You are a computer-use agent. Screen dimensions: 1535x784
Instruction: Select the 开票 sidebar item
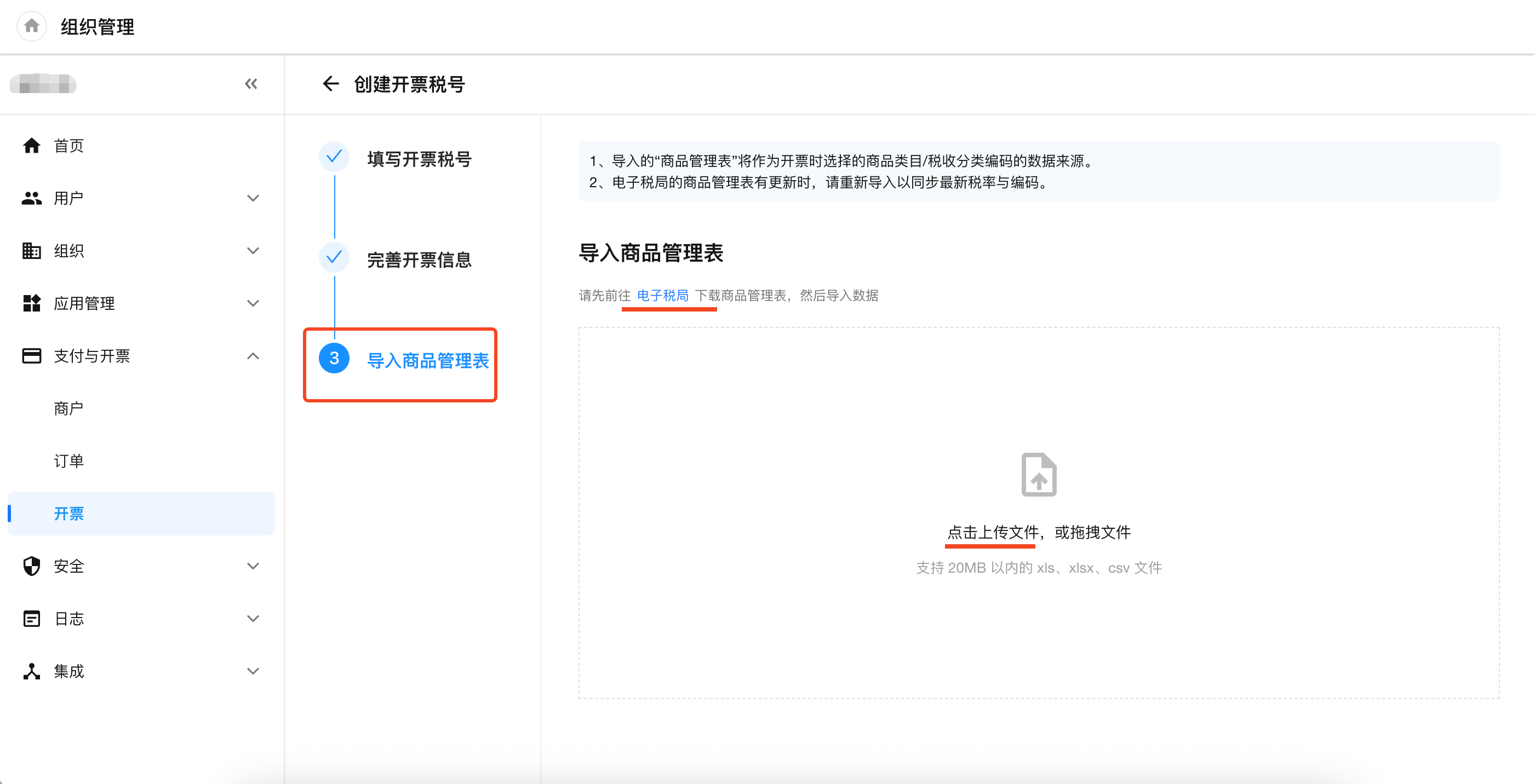tap(68, 514)
